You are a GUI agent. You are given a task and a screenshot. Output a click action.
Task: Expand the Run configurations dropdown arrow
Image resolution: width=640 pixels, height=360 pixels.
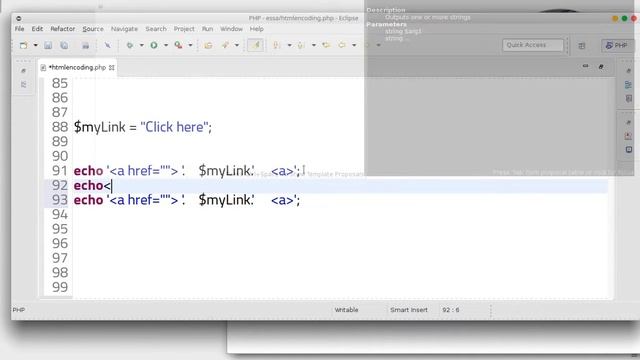pyautogui.click(x=166, y=45)
